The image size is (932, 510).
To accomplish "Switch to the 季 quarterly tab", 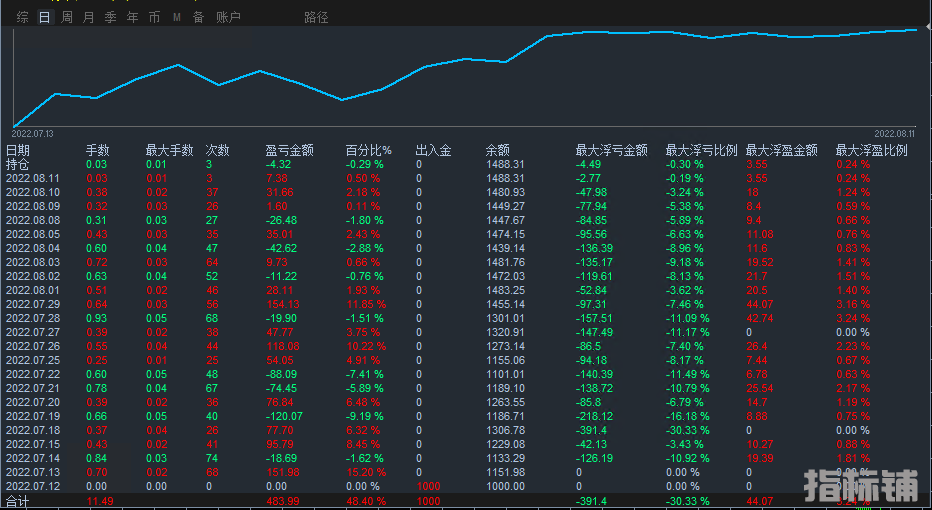I will pyautogui.click(x=111, y=17).
